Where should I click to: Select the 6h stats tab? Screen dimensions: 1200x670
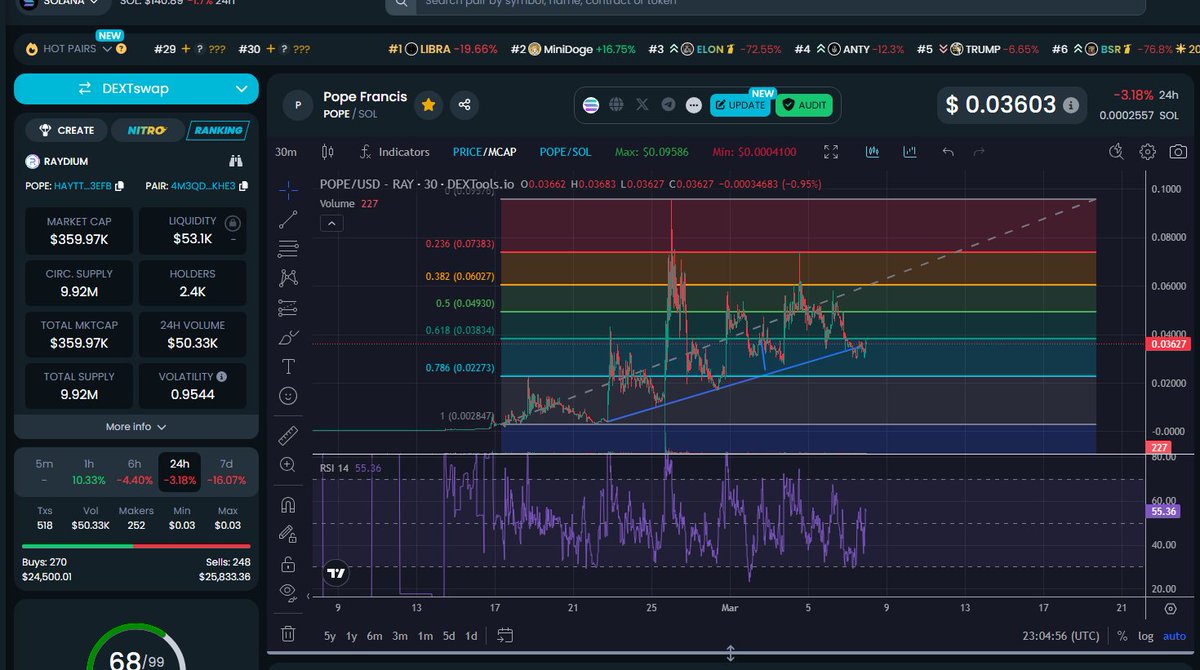(134, 472)
